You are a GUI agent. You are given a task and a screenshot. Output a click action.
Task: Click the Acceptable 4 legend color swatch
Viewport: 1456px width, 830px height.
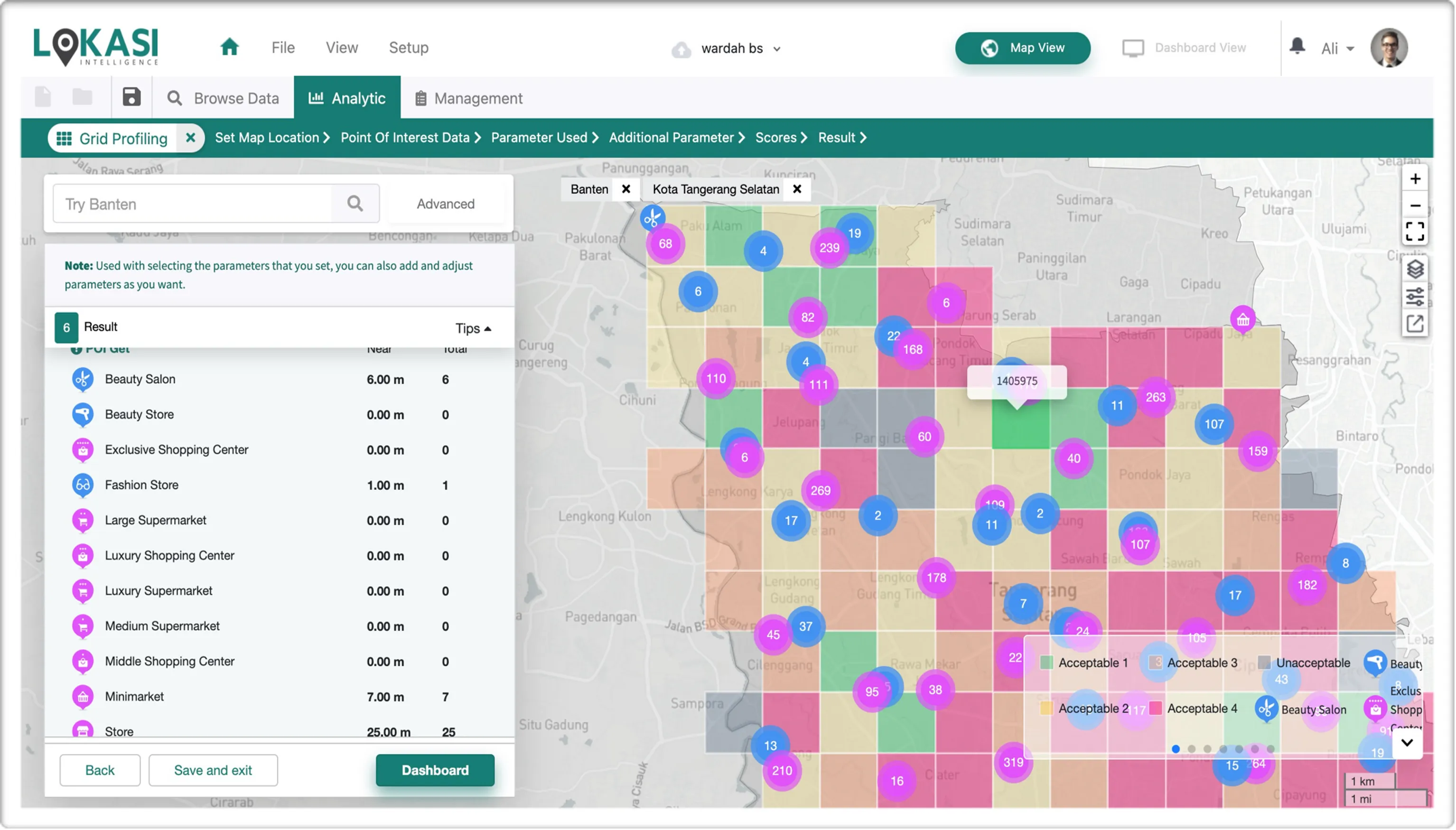pos(1156,709)
